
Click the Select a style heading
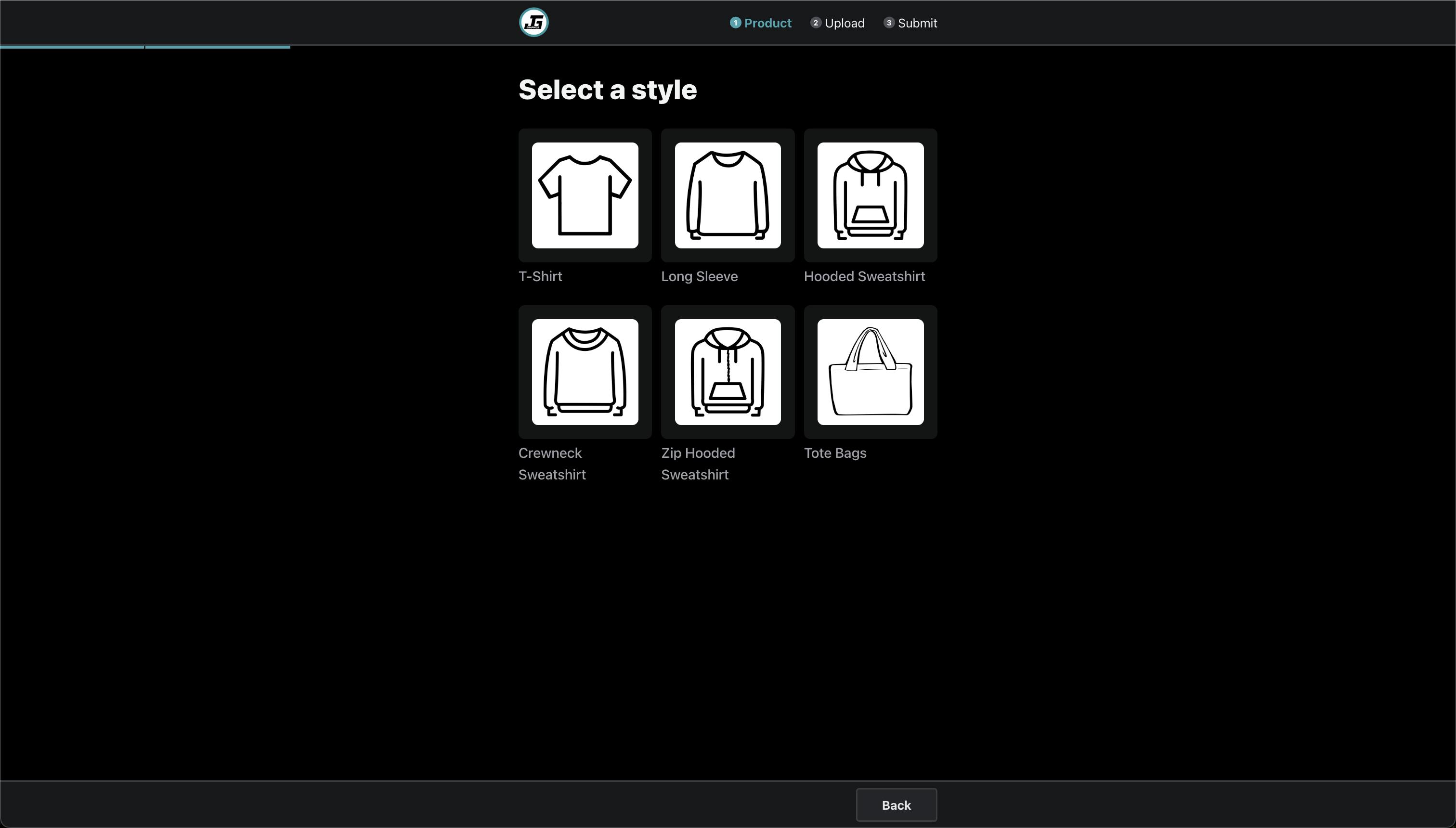607,89
